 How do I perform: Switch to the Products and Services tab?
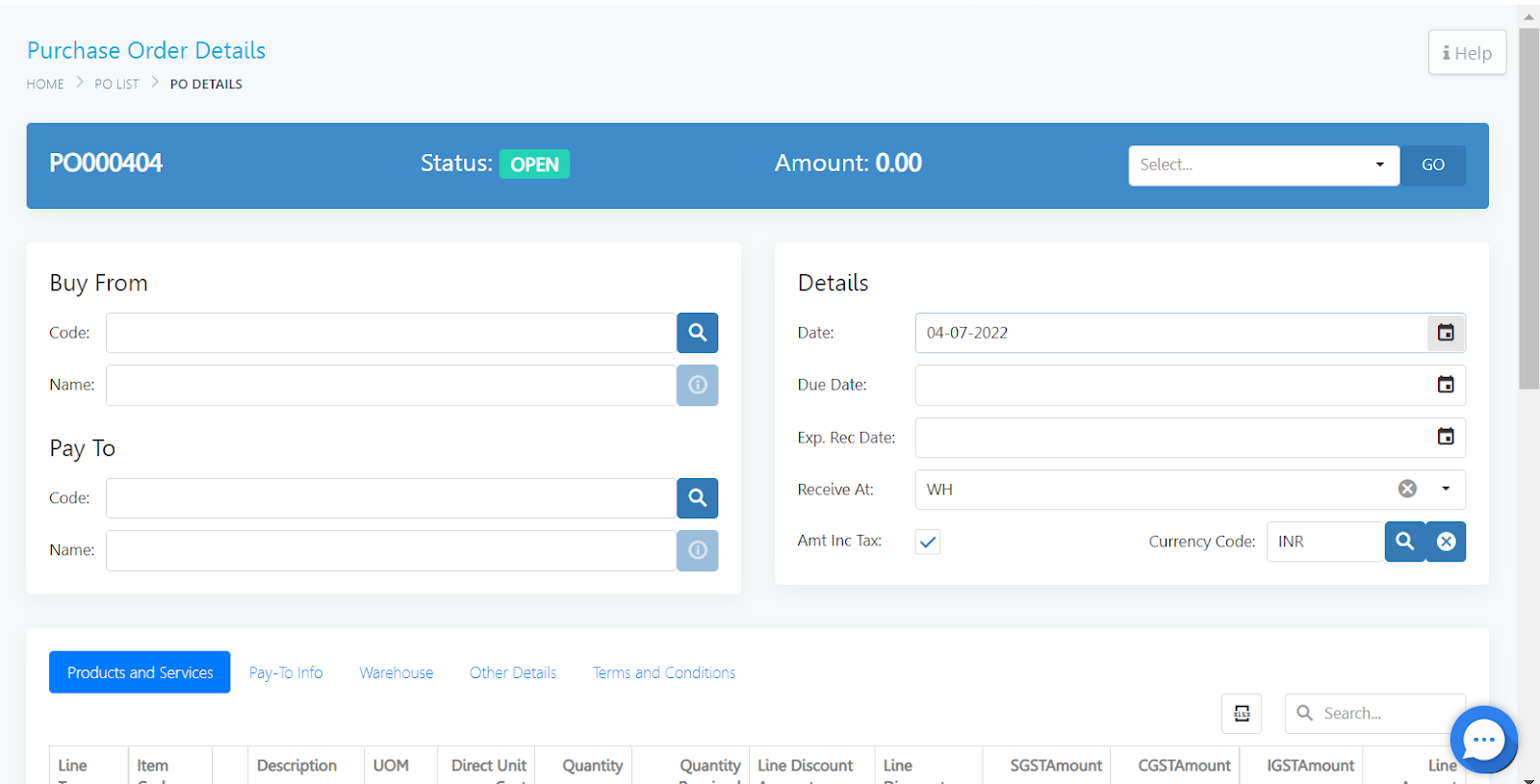click(x=140, y=672)
